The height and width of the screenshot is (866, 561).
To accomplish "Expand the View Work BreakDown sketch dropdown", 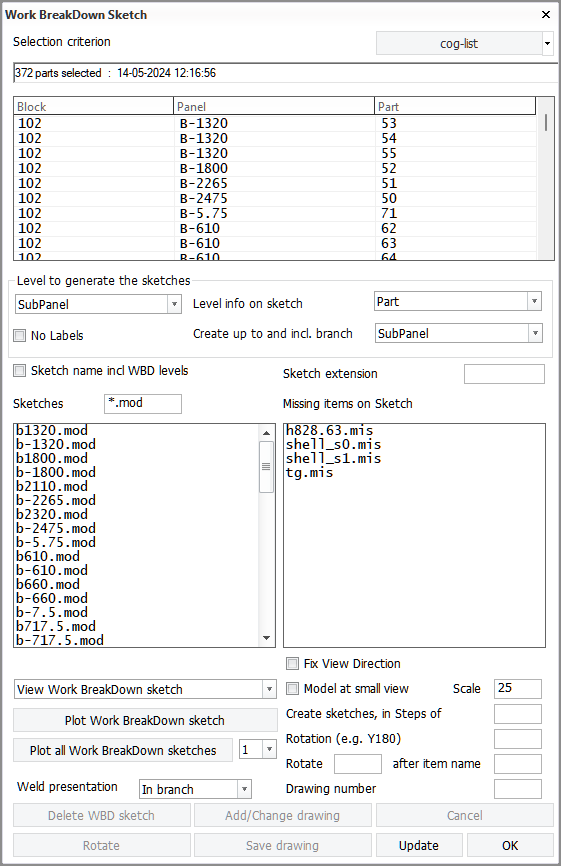I will pos(269,689).
